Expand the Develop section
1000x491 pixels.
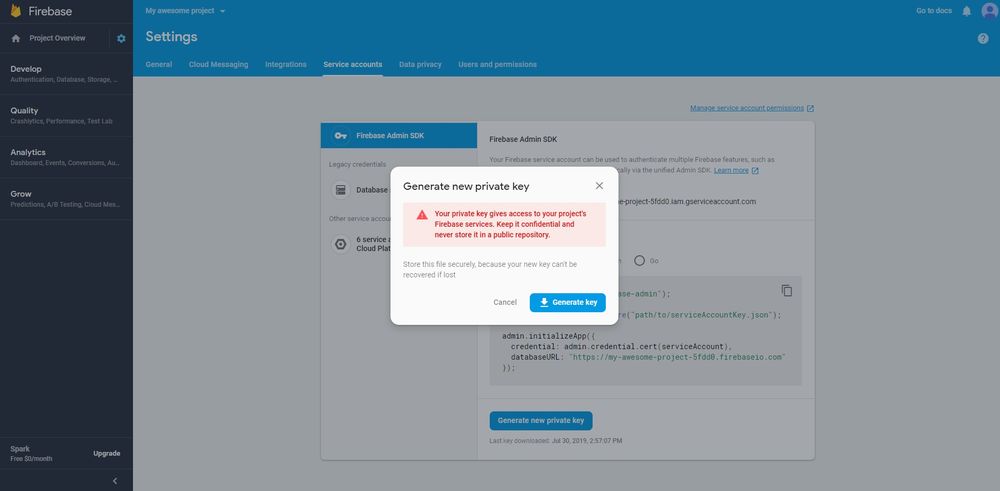coord(66,74)
